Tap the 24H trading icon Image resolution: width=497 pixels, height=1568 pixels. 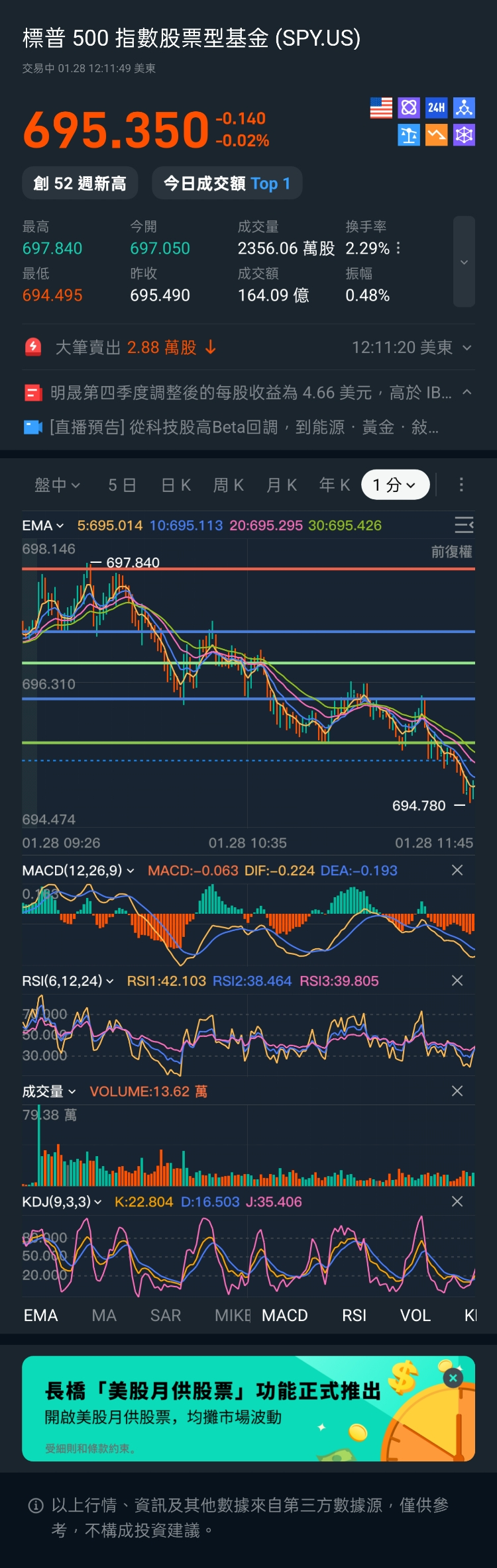(x=436, y=108)
